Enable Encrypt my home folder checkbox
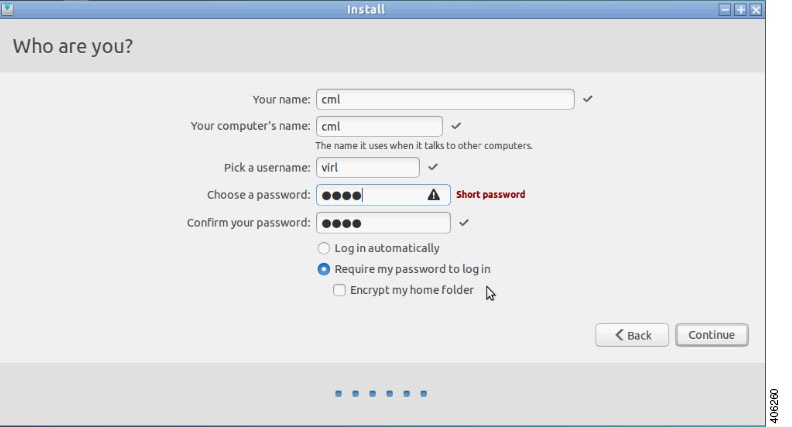This screenshot has width=792, height=427. (x=339, y=290)
